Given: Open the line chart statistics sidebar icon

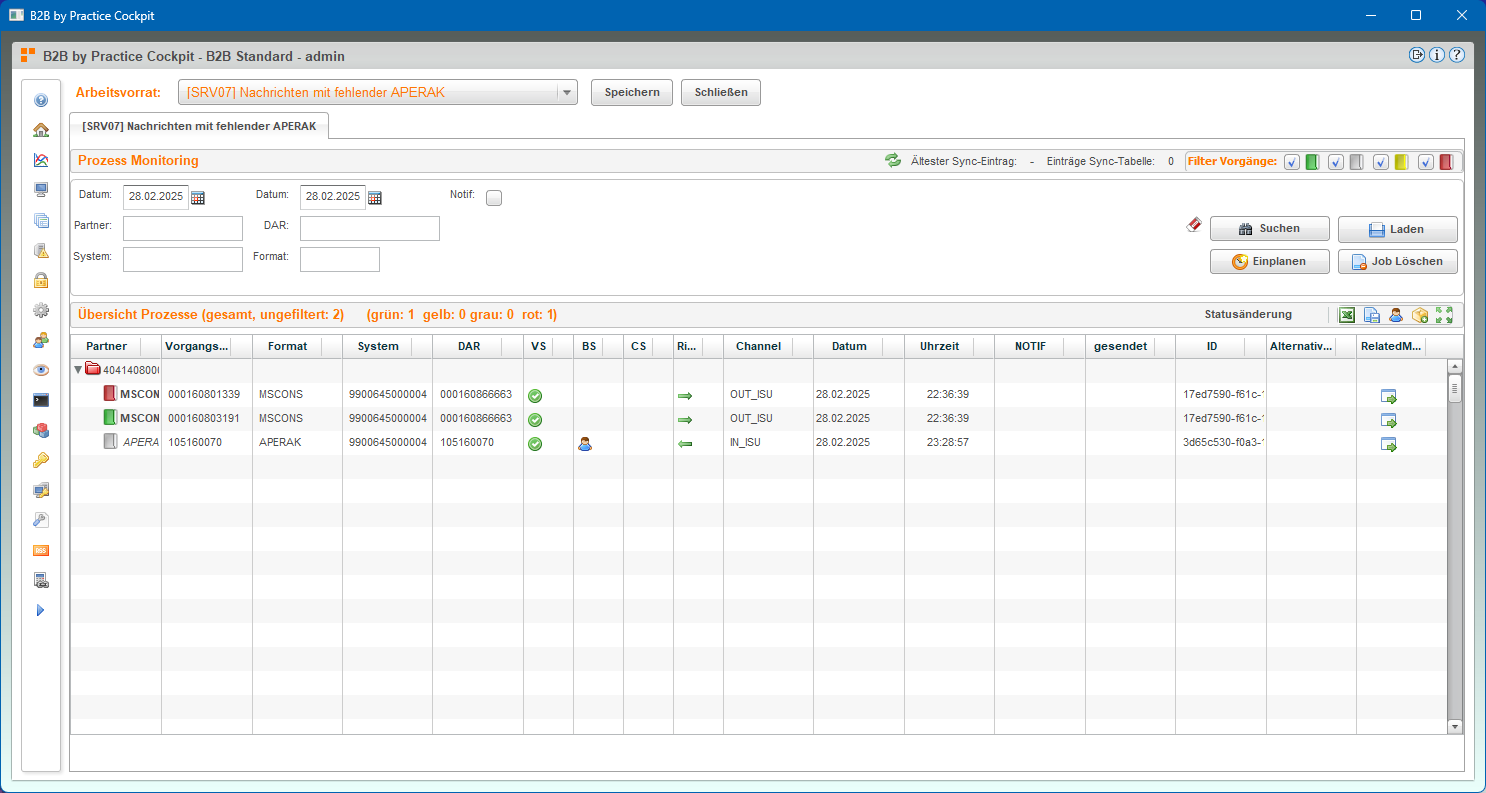Looking at the screenshot, I should (x=41, y=160).
